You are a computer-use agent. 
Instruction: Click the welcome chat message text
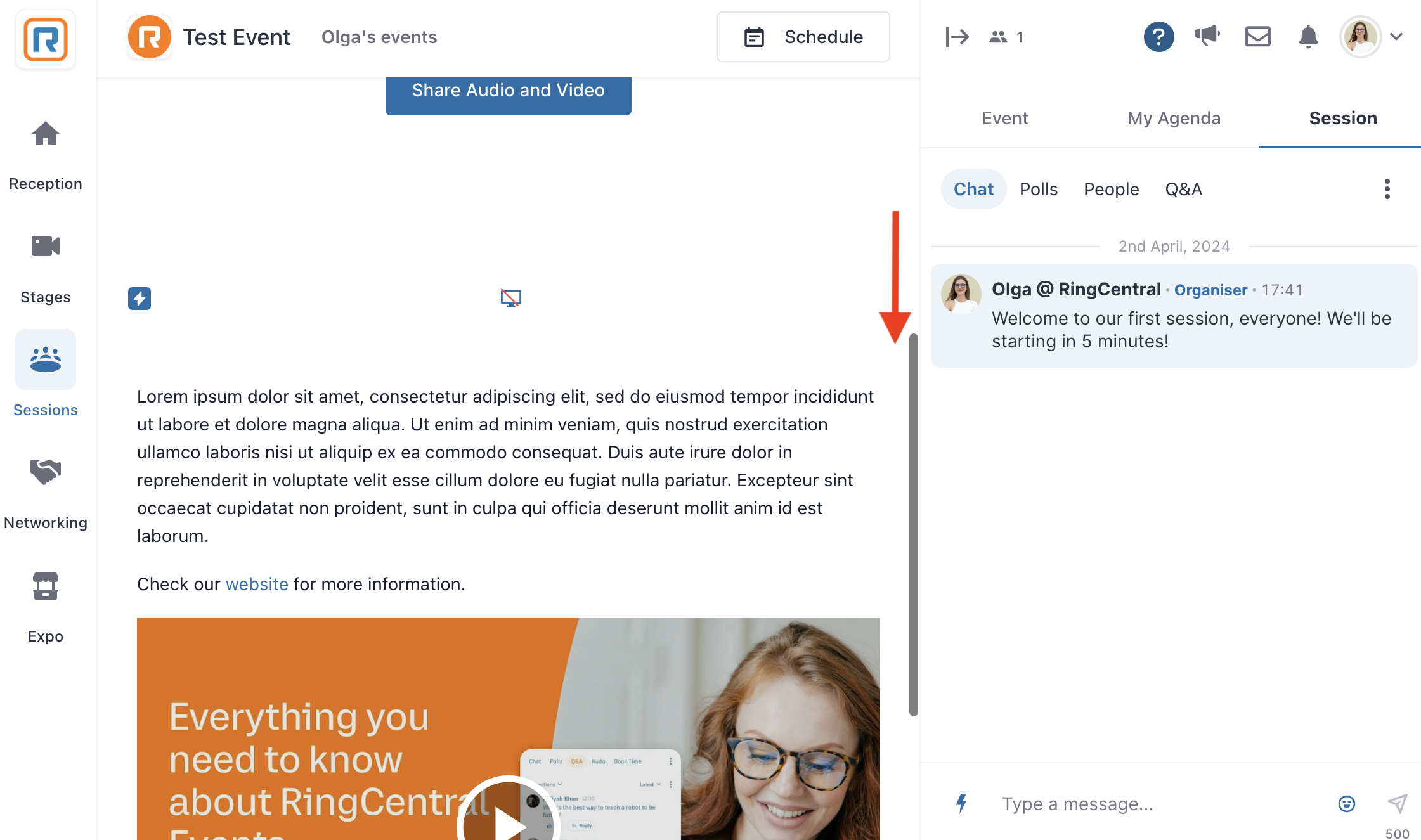tap(1191, 330)
